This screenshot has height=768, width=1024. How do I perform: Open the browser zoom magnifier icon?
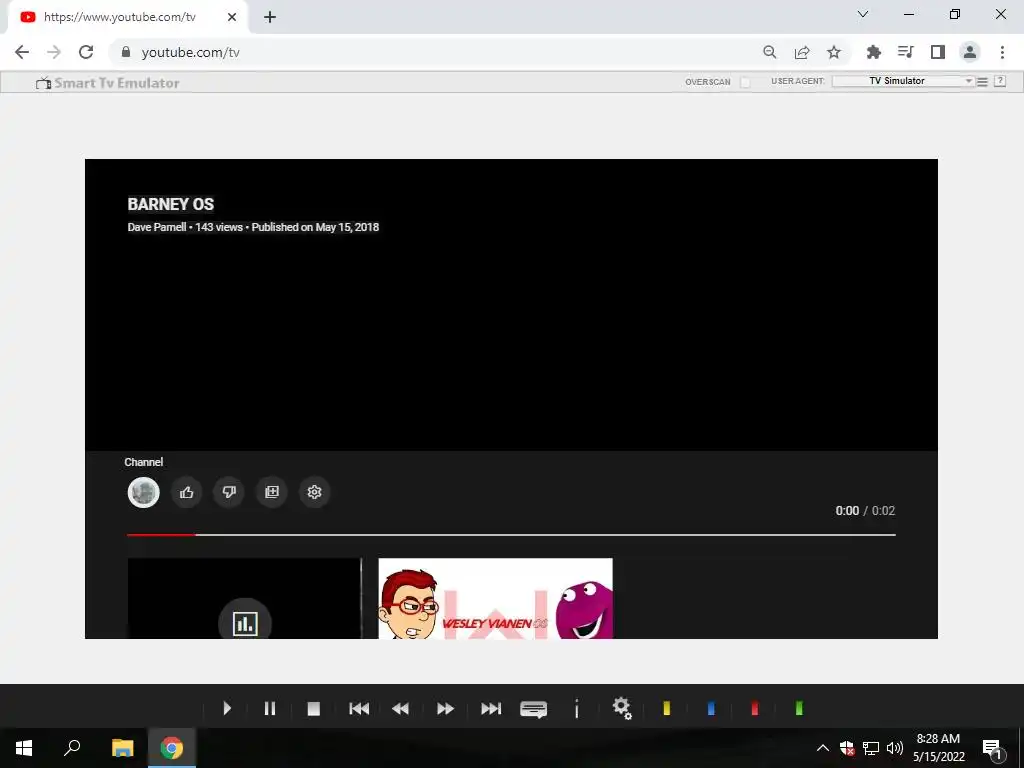(770, 52)
